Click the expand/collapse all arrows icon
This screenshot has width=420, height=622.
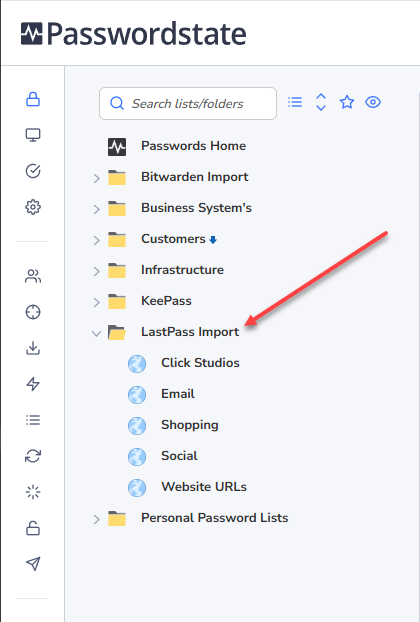[x=321, y=102]
